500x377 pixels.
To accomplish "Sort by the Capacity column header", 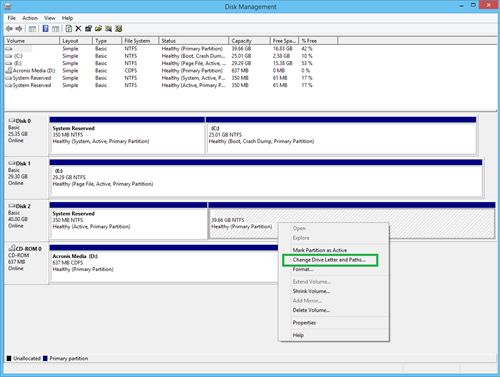I will (x=249, y=41).
